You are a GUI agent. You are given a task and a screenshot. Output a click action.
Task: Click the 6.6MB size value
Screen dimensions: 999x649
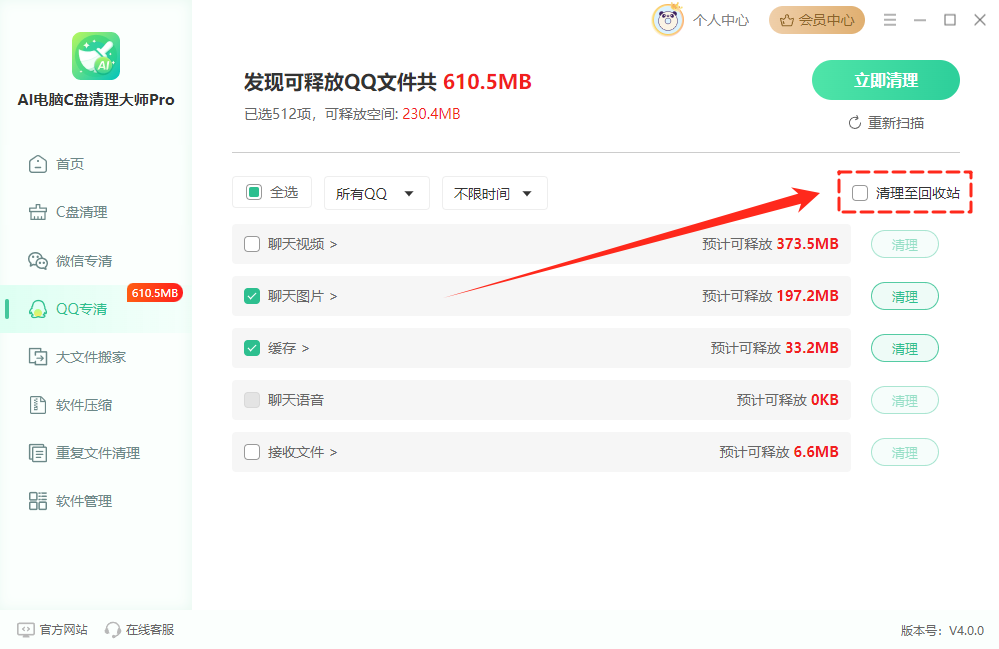point(816,452)
